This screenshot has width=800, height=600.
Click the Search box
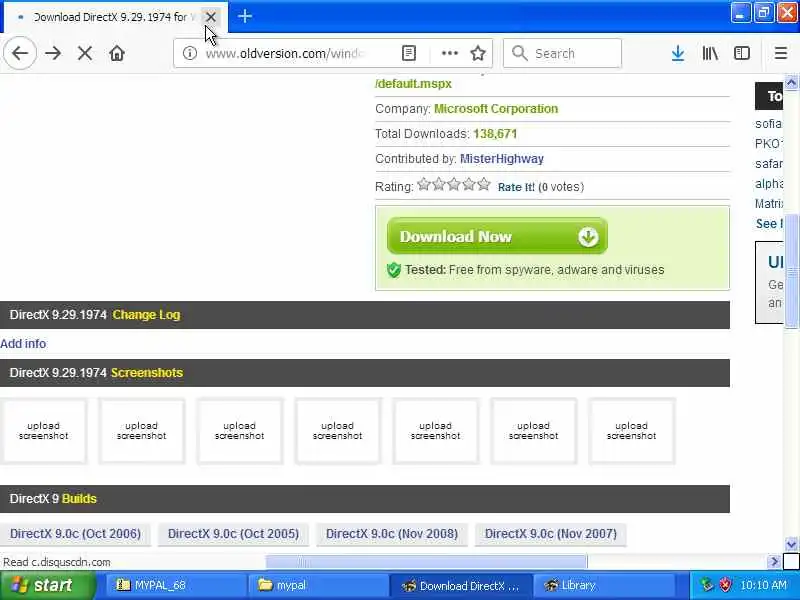pos(562,53)
